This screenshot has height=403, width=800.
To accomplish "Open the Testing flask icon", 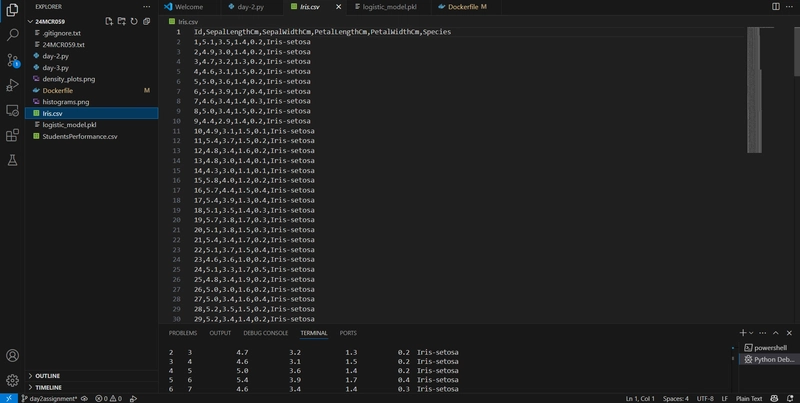I will (x=12, y=160).
